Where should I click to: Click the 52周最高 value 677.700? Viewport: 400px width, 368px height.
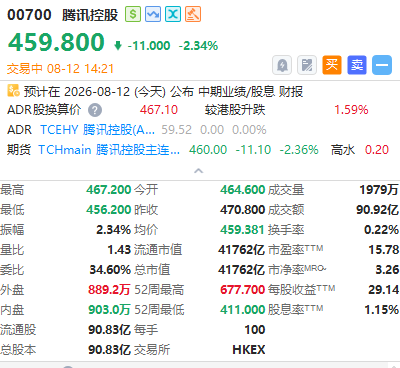click(x=242, y=290)
